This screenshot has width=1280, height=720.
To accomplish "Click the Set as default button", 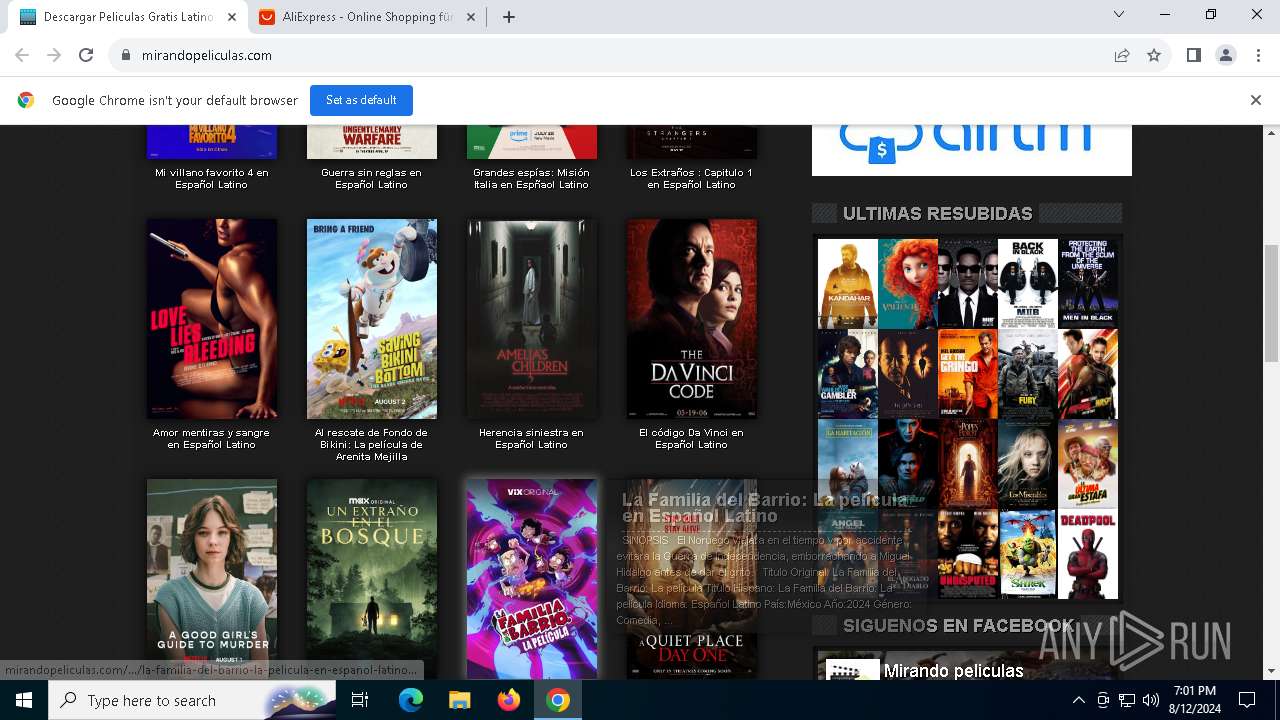I will (x=361, y=100).
